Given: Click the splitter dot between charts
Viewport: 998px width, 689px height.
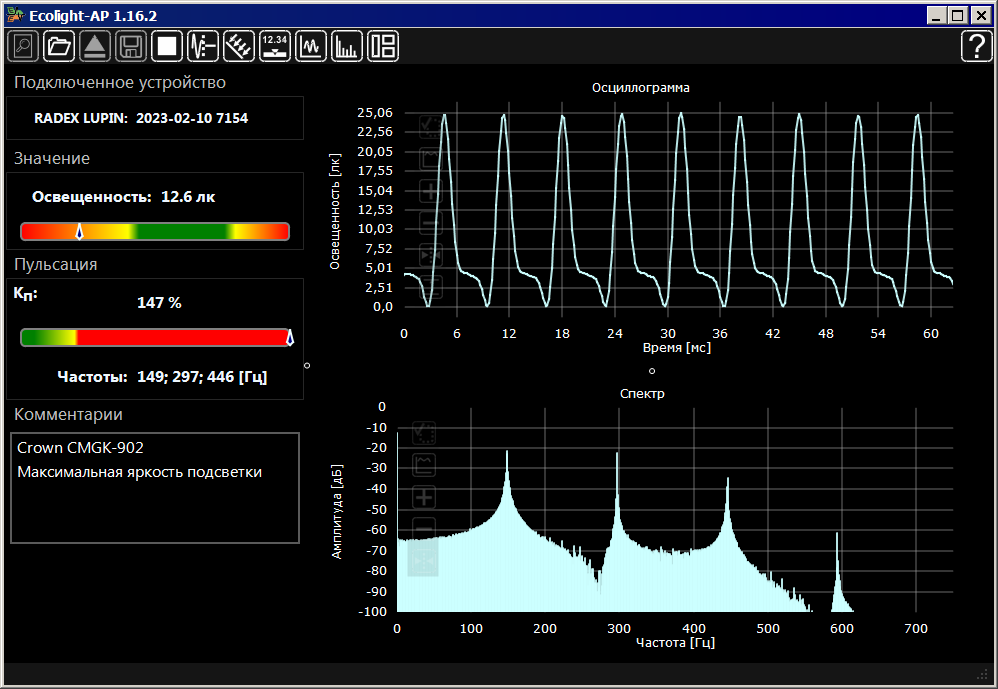Looking at the screenshot, I should pos(651,371).
